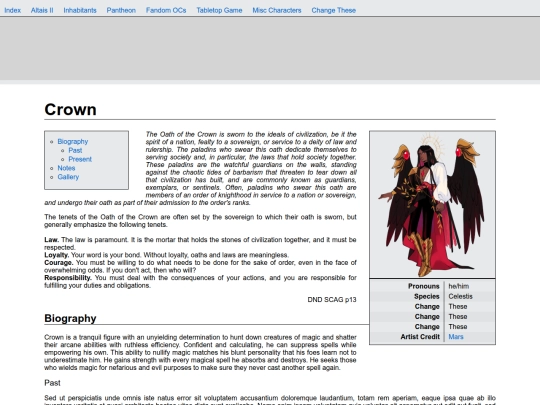Open the Fandom OCs link
Screen dimensions: 540x405
[x=166, y=10]
